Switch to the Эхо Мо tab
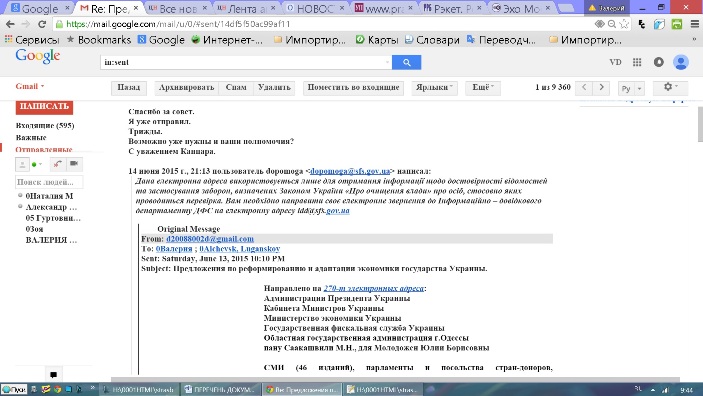 pyautogui.click(x=521, y=8)
